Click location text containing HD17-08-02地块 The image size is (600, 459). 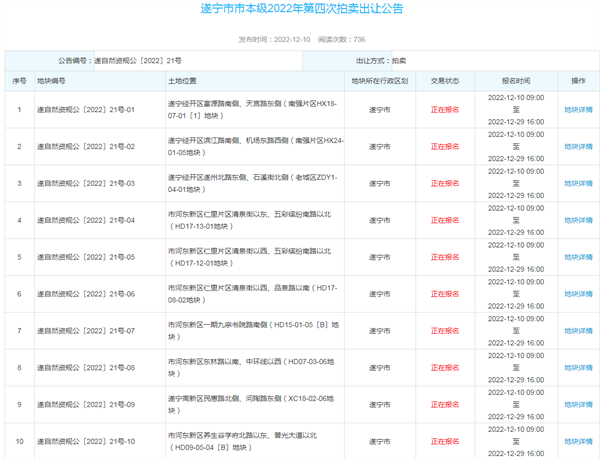coord(253,294)
